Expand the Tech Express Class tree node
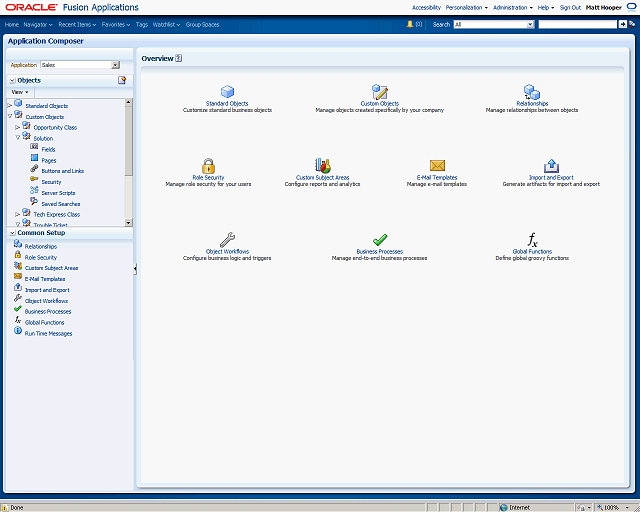 [18, 214]
